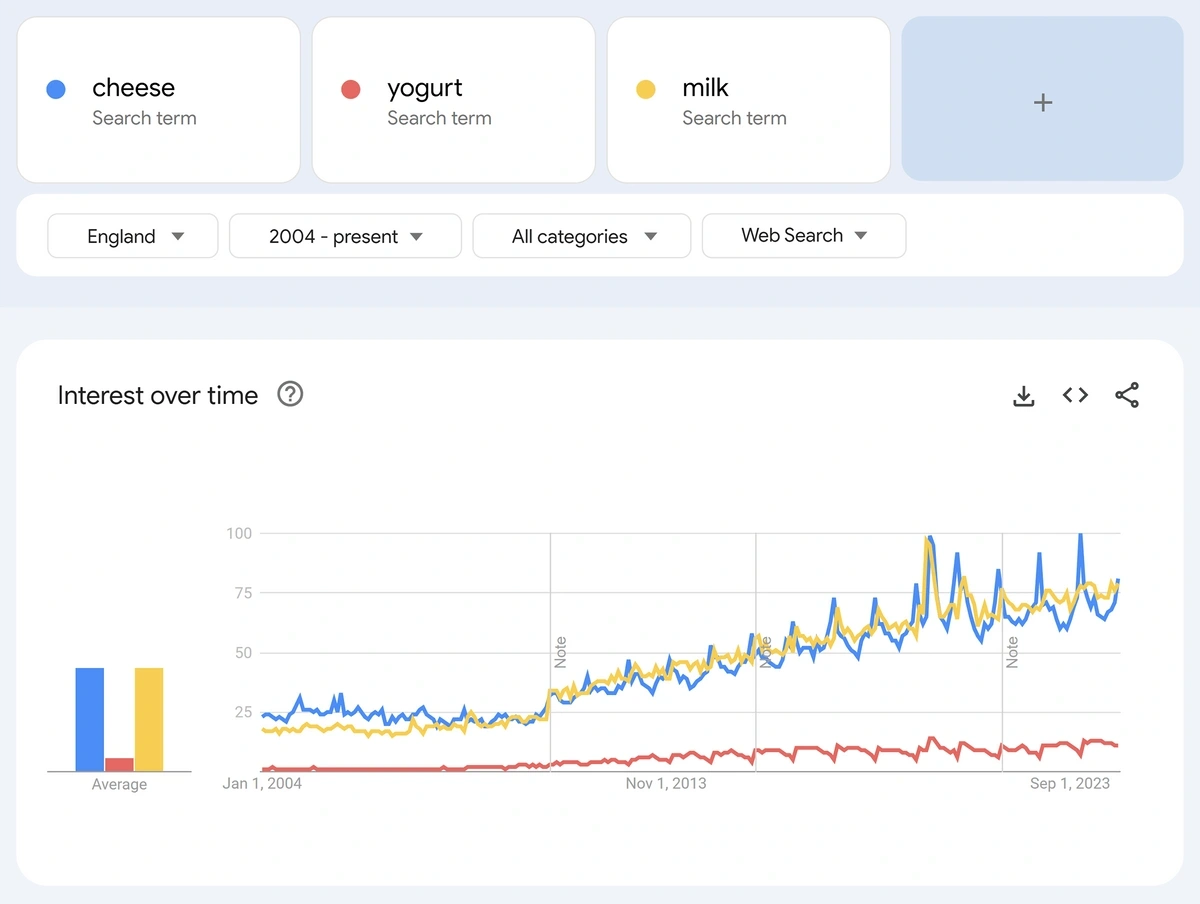Click the red dot beside yogurt

[351, 90]
